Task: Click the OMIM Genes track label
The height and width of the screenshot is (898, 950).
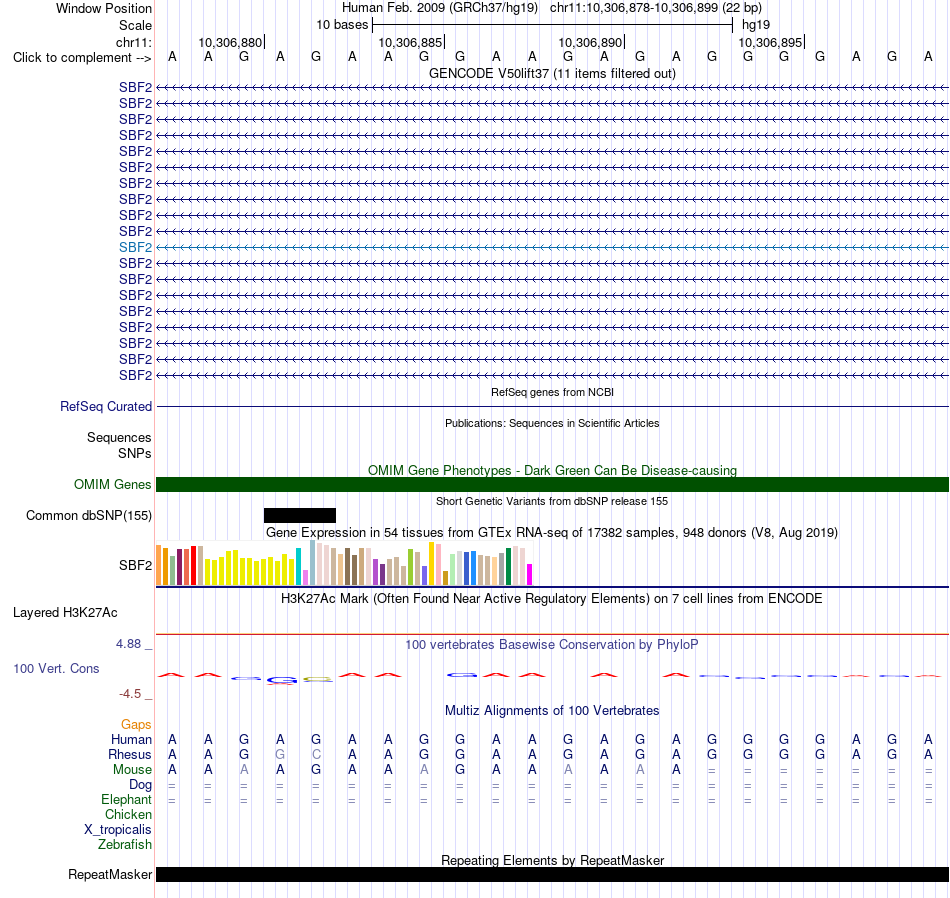Action: point(113,484)
